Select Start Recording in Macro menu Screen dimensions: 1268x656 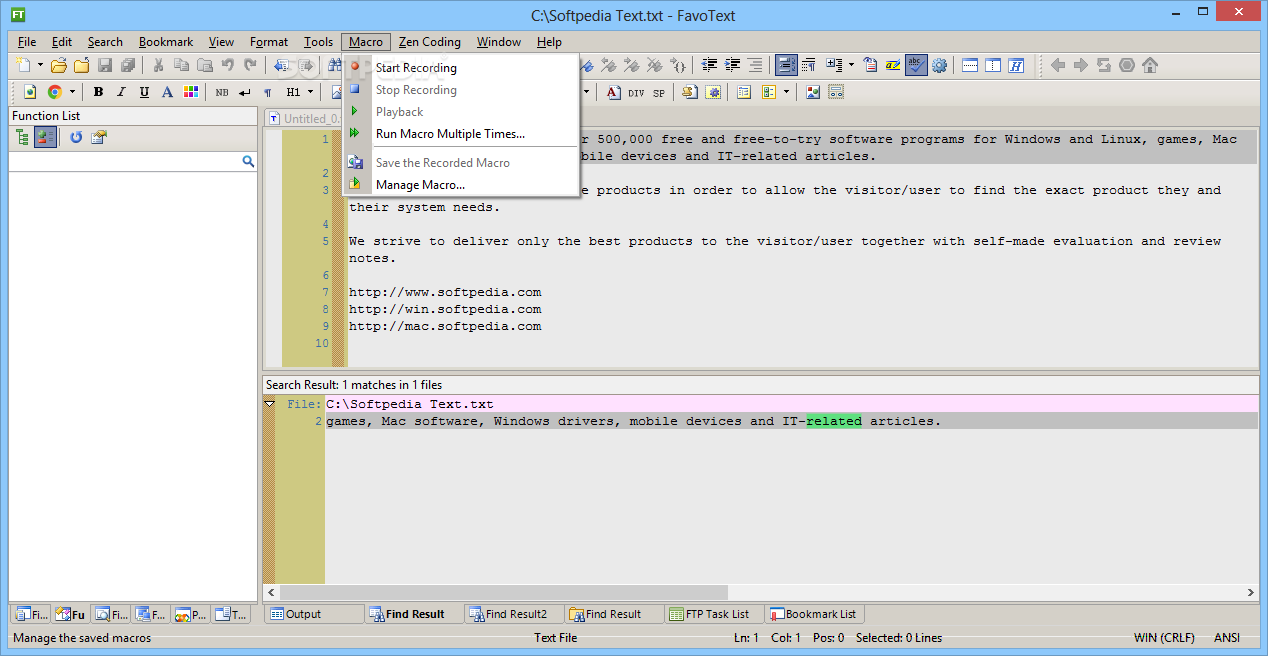coord(416,68)
